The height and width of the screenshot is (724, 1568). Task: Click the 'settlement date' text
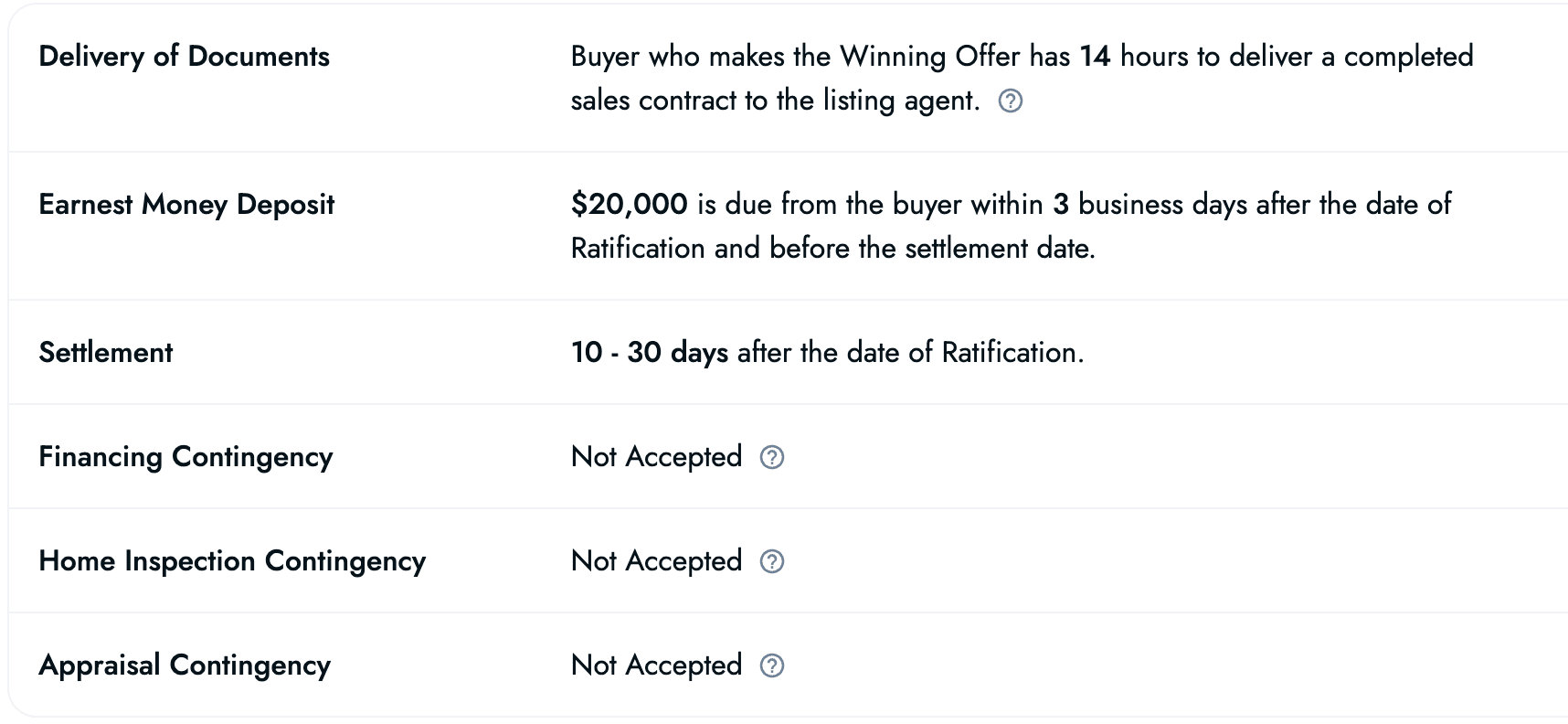coord(999,249)
